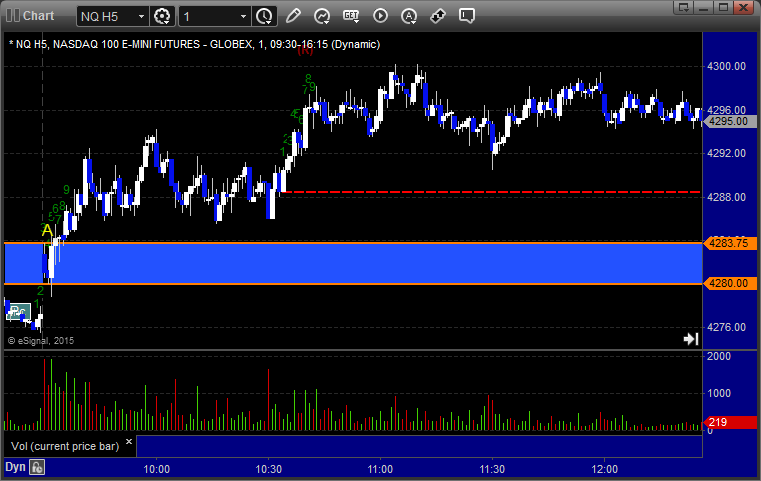Viewport: 761px width, 481px height.
Task: Click the 4292.00 price axis label
Action: 726,153
